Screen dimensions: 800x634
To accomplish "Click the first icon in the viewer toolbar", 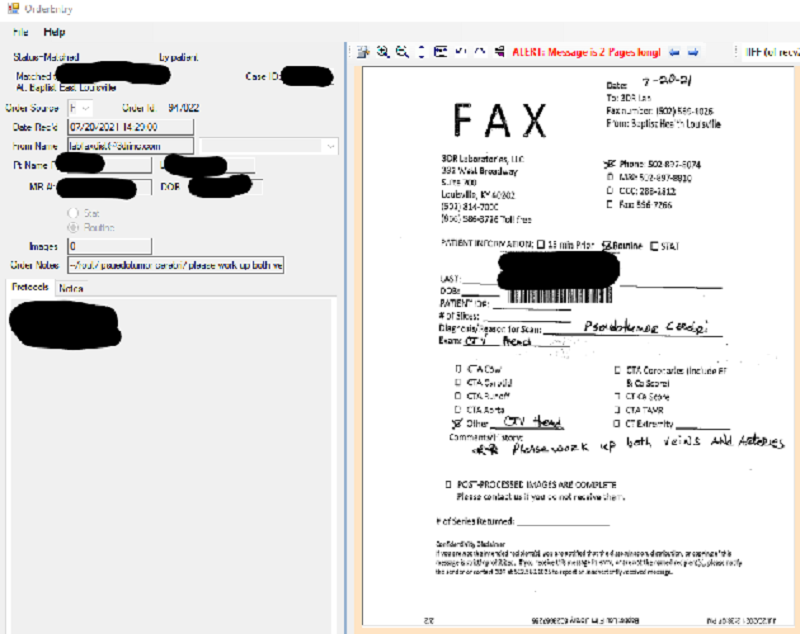I will [363, 51].
